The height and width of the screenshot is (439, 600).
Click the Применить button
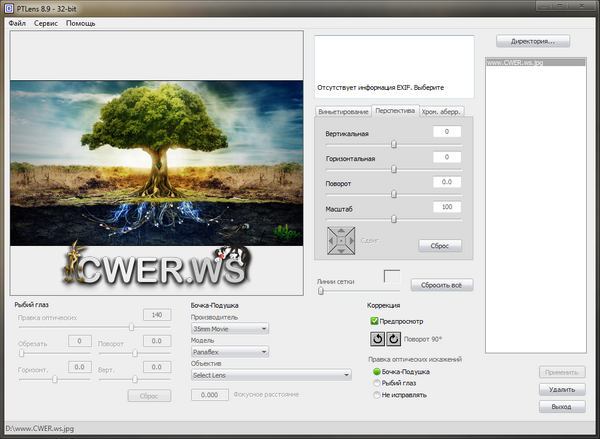click(x=562, y=372)
